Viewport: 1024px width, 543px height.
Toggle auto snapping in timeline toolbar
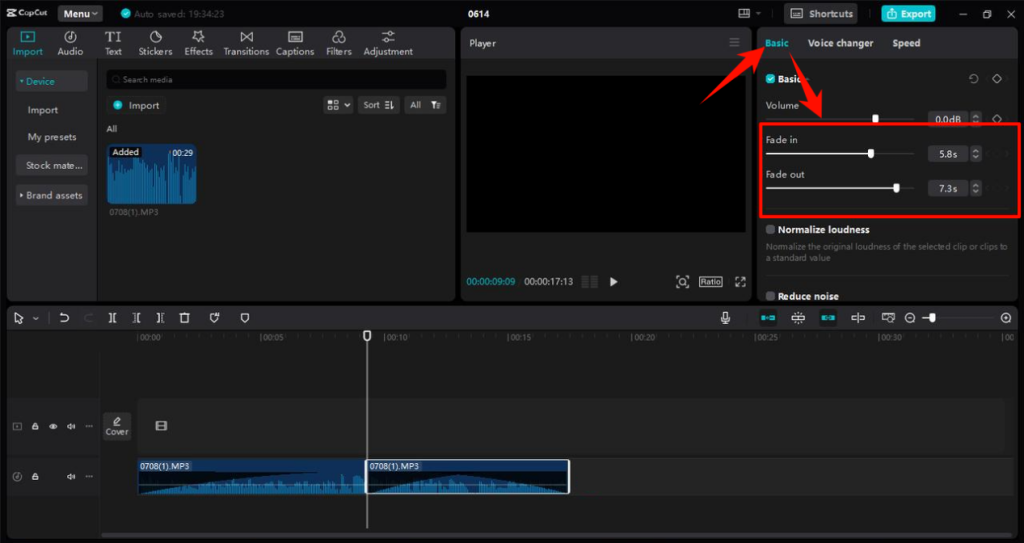(x=798, y=318)
